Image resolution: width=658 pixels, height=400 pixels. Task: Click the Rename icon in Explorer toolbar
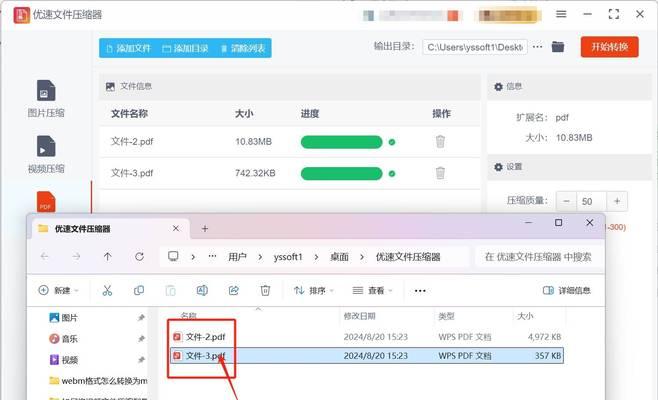pos(202,290)
